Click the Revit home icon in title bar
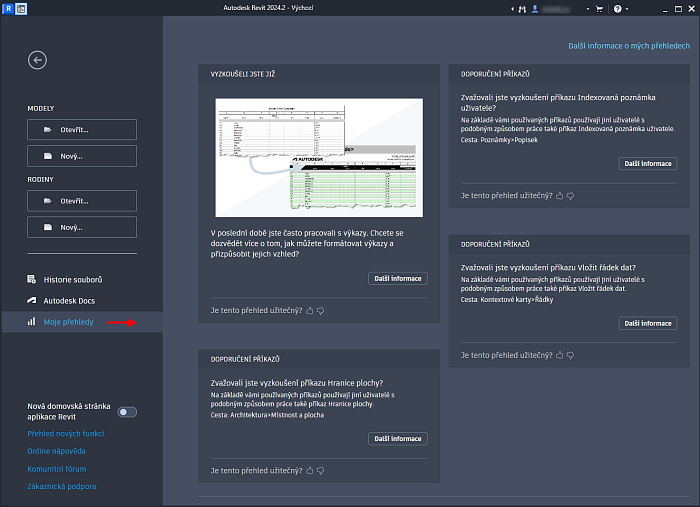This screenshot has height=507, width=700. [x=22, y=8]
